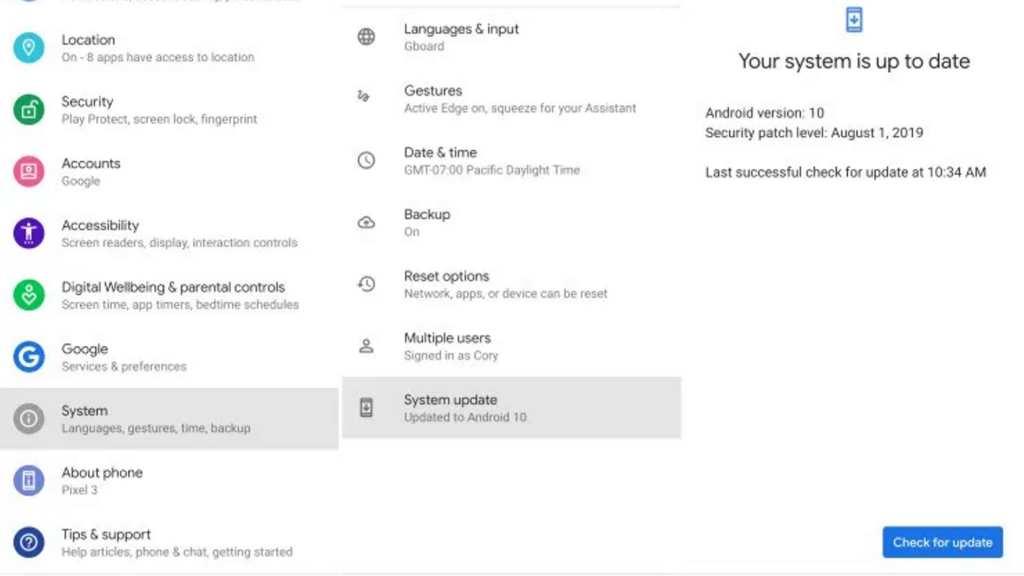1024x576 pixels.
Task: Tap the gray System info icon
Action: [x=29, y=419]
